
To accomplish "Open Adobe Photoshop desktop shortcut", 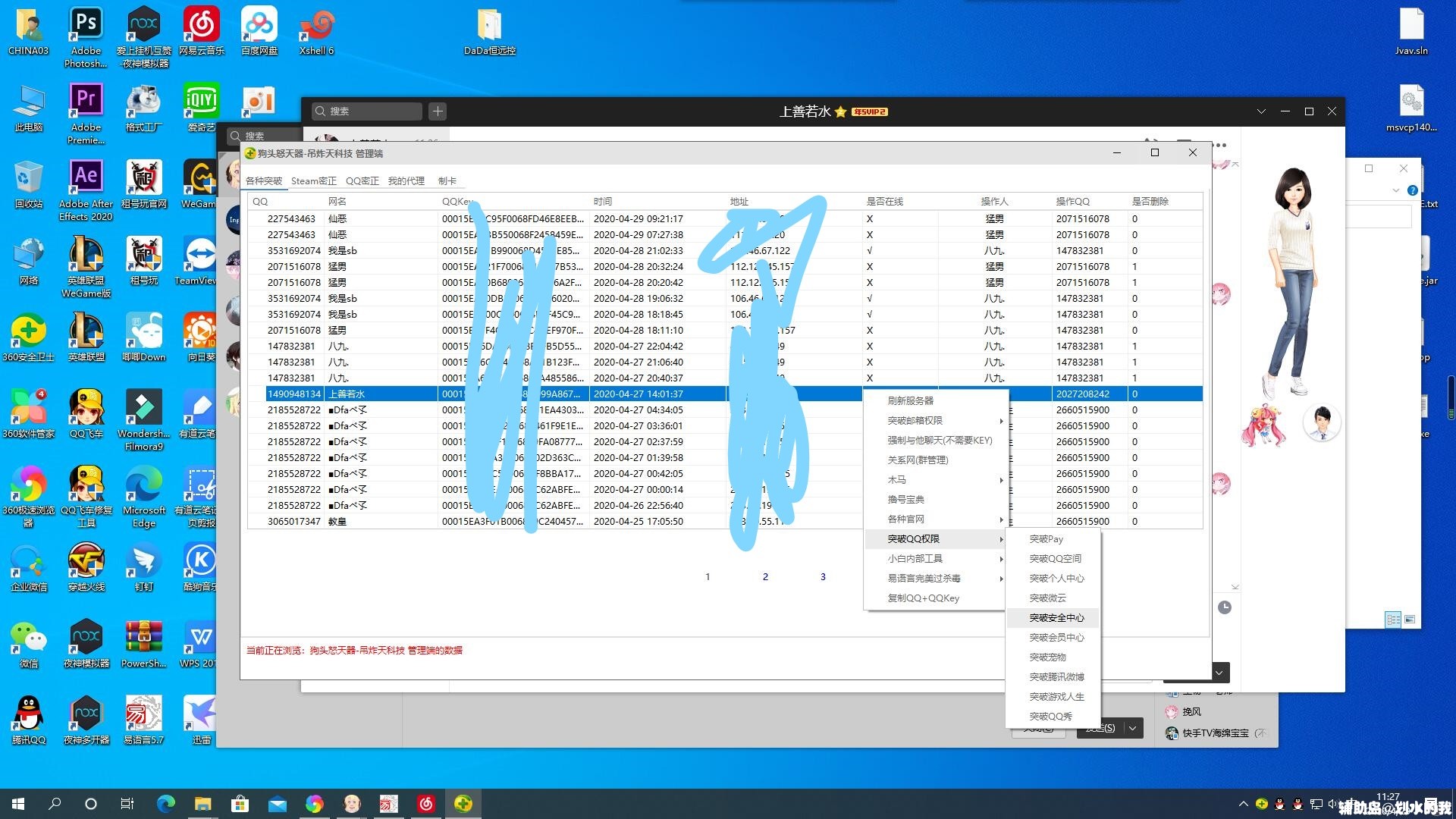I will point(86,36).
